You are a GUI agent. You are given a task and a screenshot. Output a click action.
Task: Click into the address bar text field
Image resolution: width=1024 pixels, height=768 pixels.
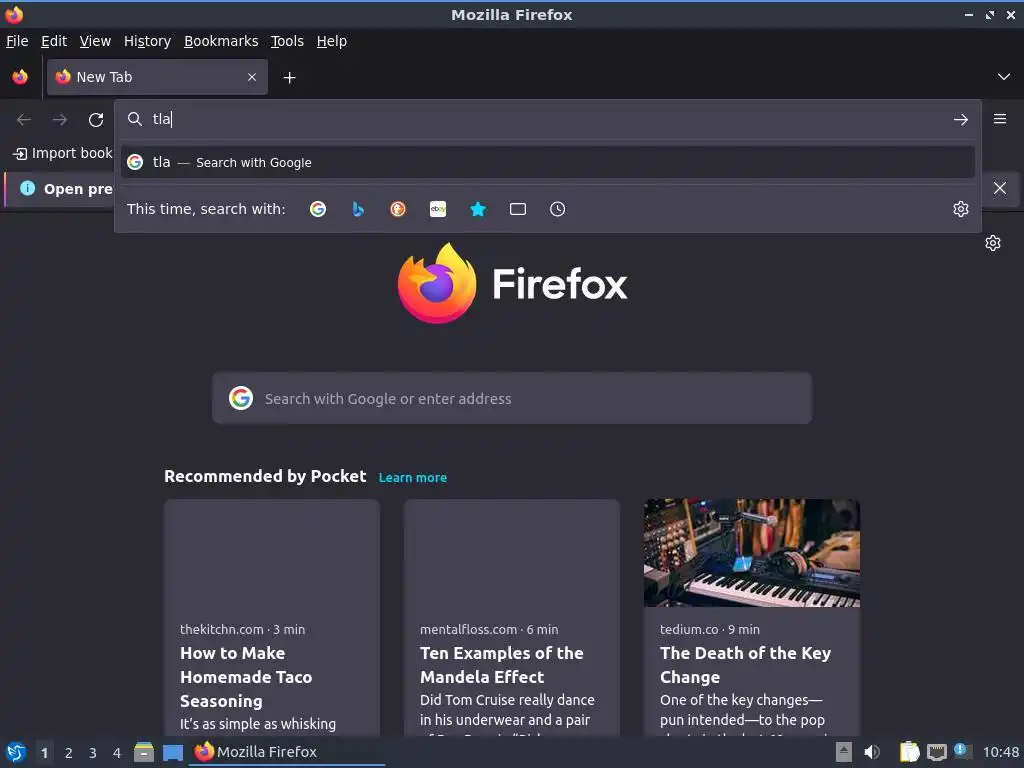tap(547, 119)
